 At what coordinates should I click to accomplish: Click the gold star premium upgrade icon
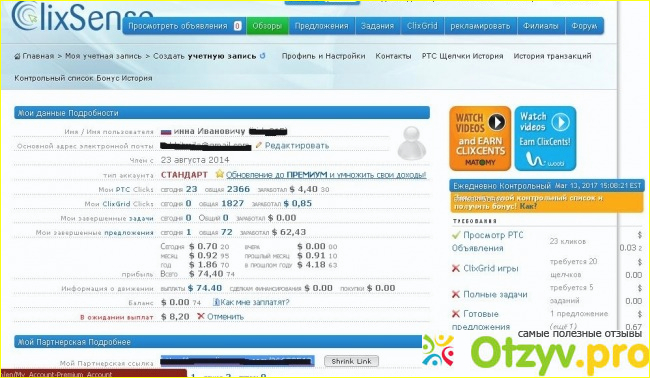pyautogui.click(x=219, y=174)
